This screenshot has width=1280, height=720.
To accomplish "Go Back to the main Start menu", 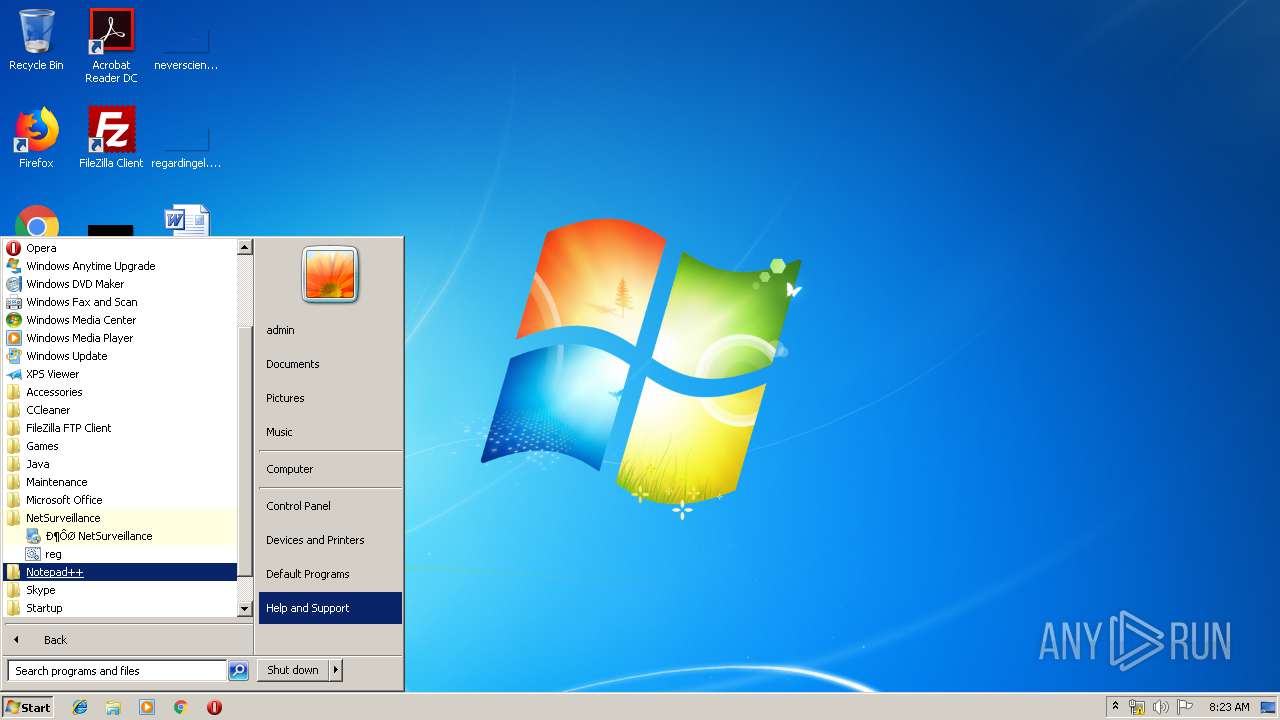I will click(x=127, y=640).
